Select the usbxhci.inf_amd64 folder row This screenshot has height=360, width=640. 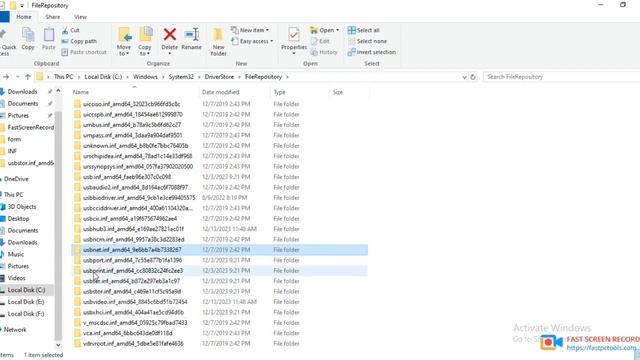point(220,312)
